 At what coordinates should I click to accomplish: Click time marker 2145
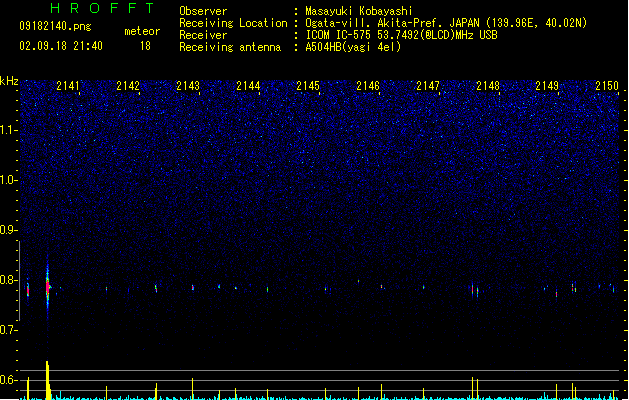tap(308, 86)
